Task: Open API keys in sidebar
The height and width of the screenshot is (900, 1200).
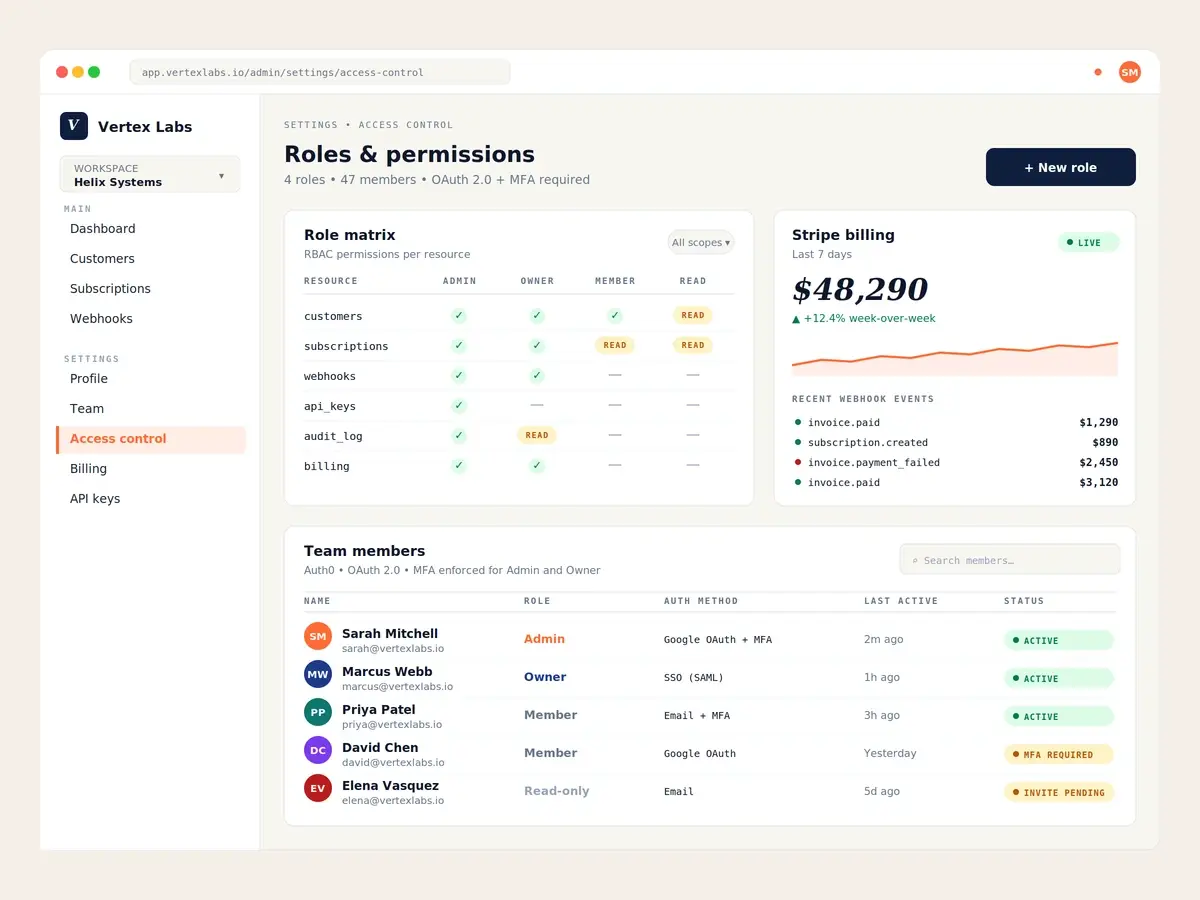Action: [x=95, y=499]
